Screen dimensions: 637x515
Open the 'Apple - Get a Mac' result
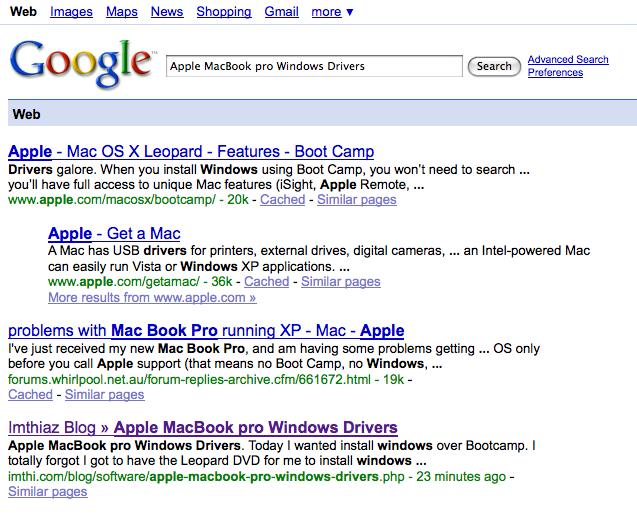pos(114,234)
